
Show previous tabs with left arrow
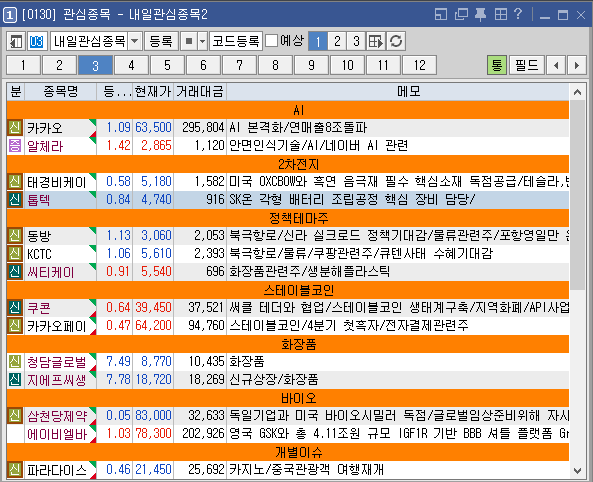pos(556,65)
